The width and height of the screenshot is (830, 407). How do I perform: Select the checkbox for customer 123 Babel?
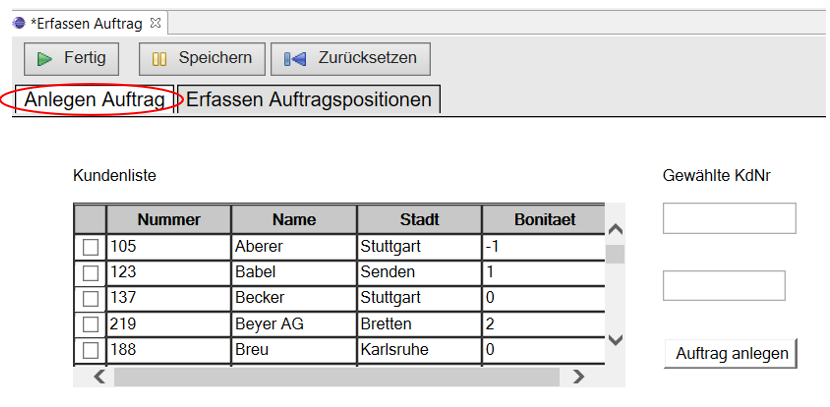click(91, 273)
